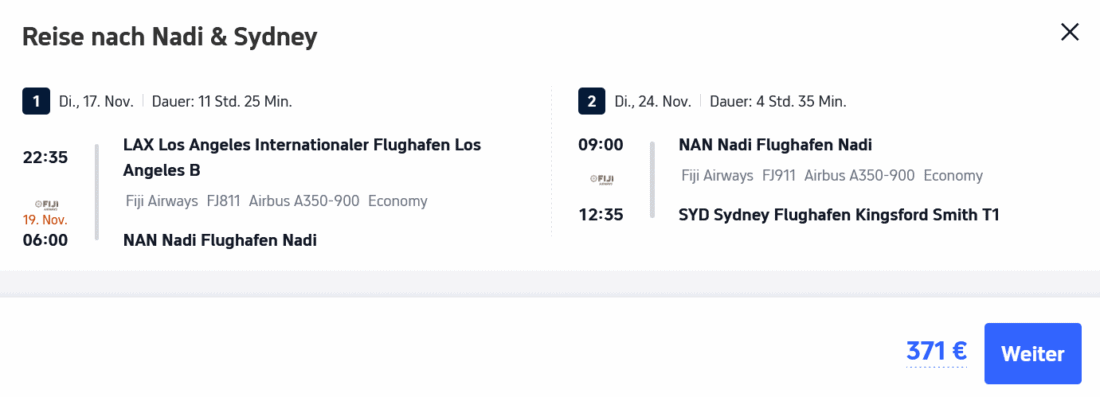Click the FJ811 flight number
Viewport: 1100px width, 397px height.
[223, 201]
